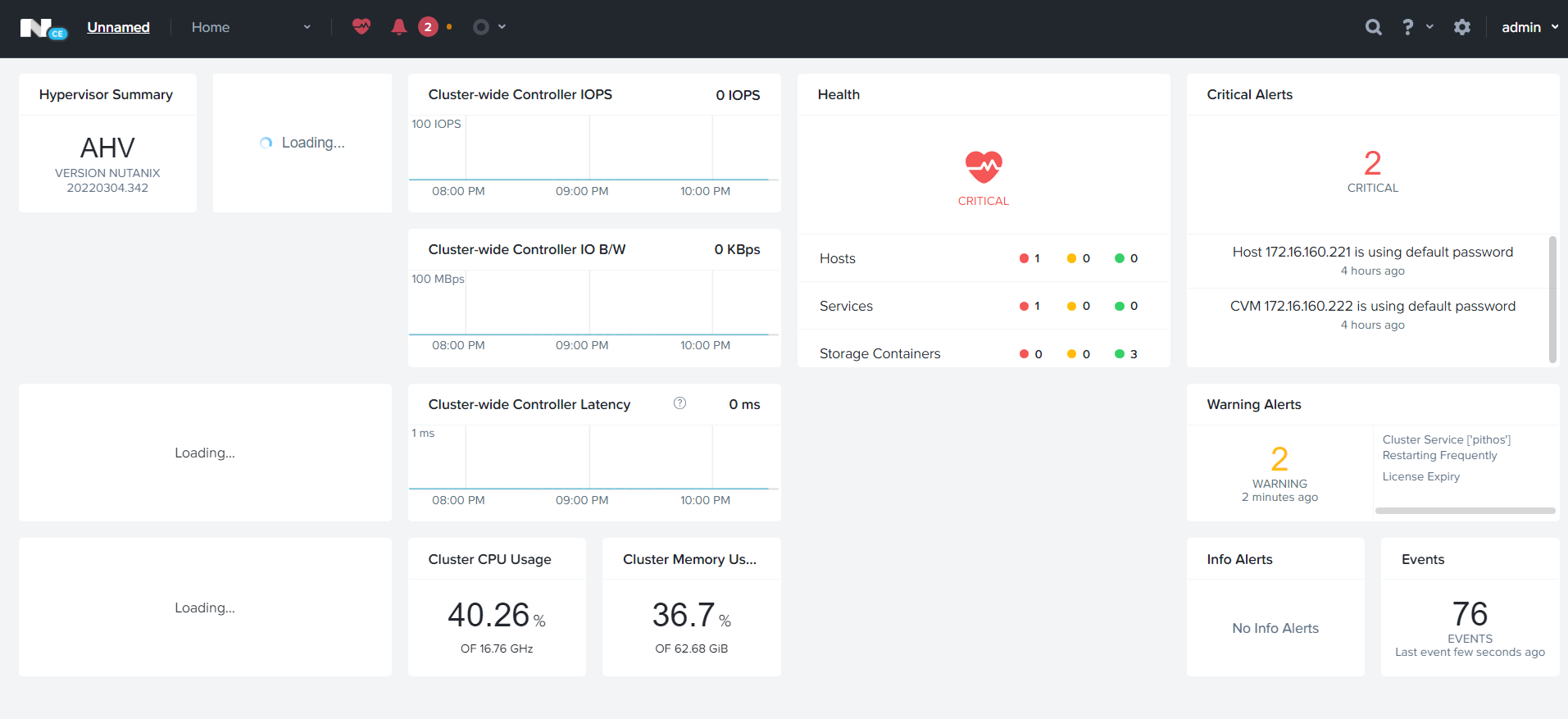Click the Unnamed cluster name link
Image resolution: width=1568 pixels, height=719 pixels.
(x=118, y=27)
